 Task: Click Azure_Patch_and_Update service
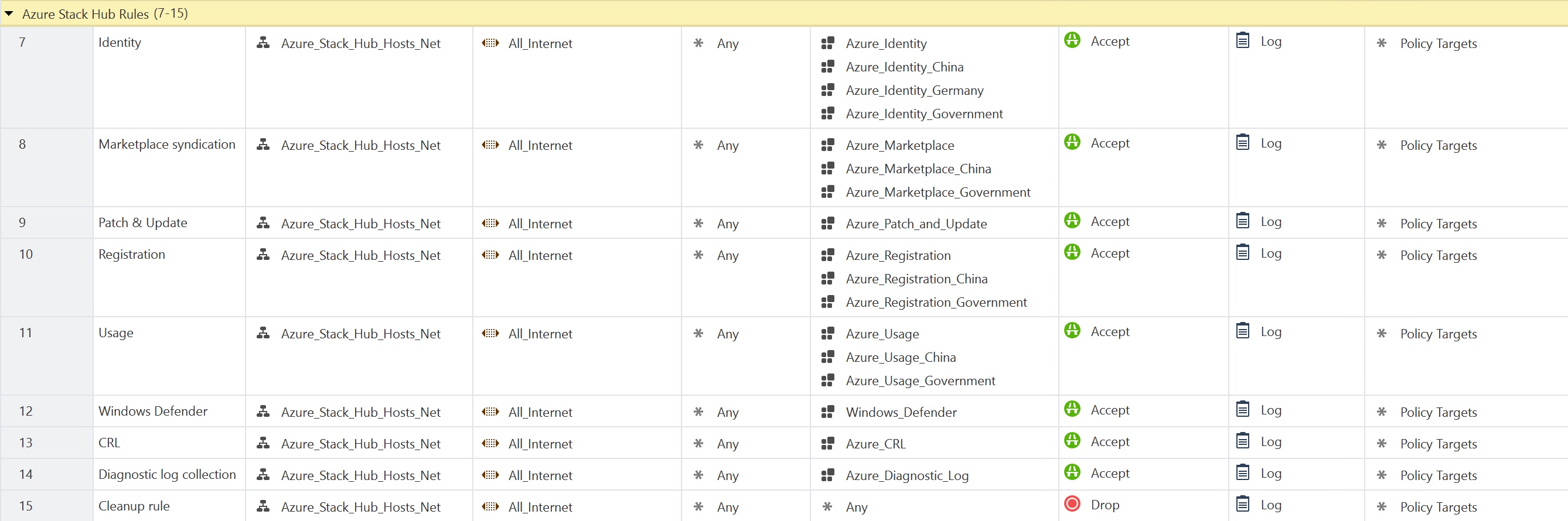[x=916, y=224]
